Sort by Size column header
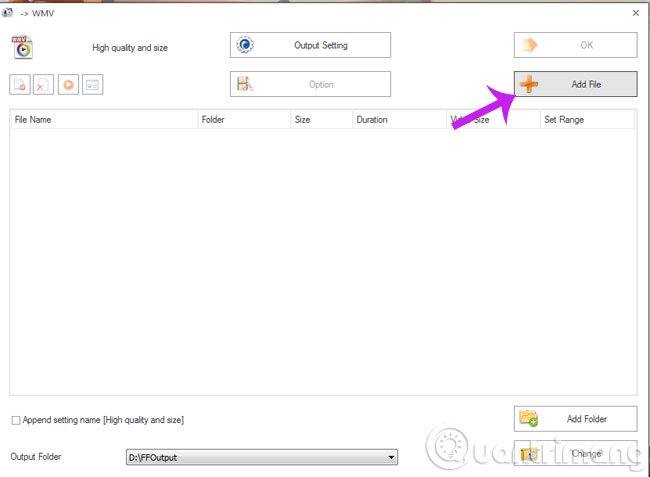 (x=321, y=119)
